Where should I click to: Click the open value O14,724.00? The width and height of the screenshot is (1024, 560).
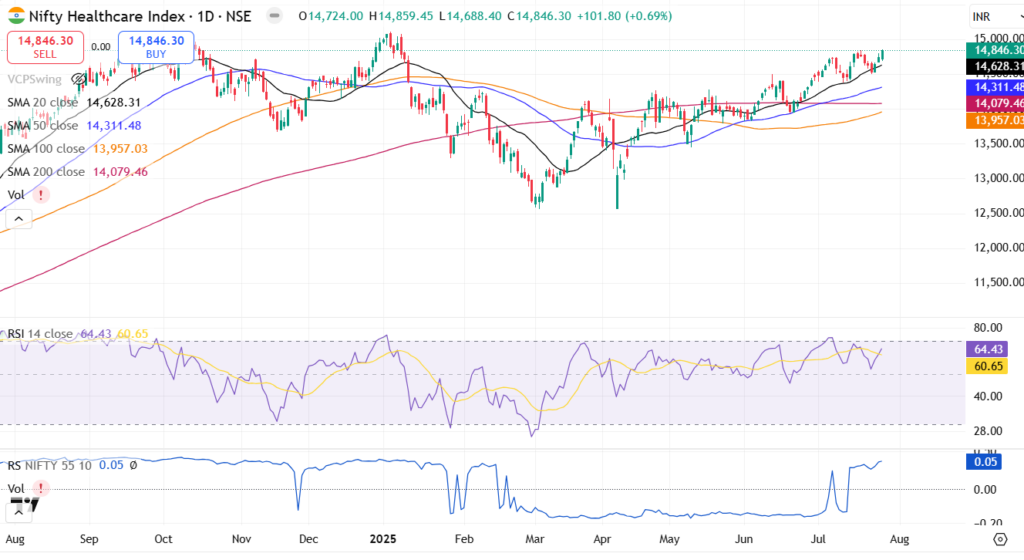pos(330,16)
